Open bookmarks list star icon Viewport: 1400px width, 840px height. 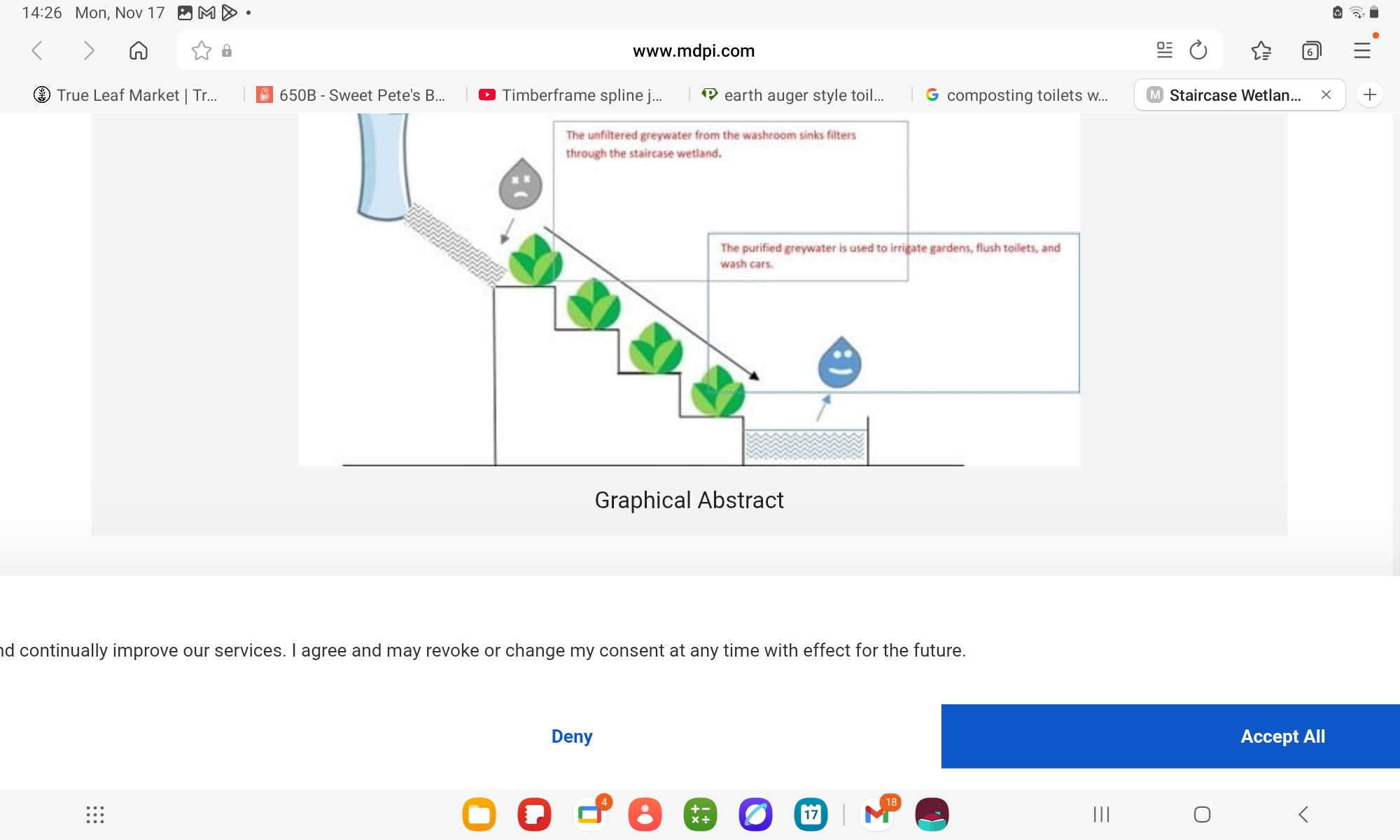point(1261,50)
